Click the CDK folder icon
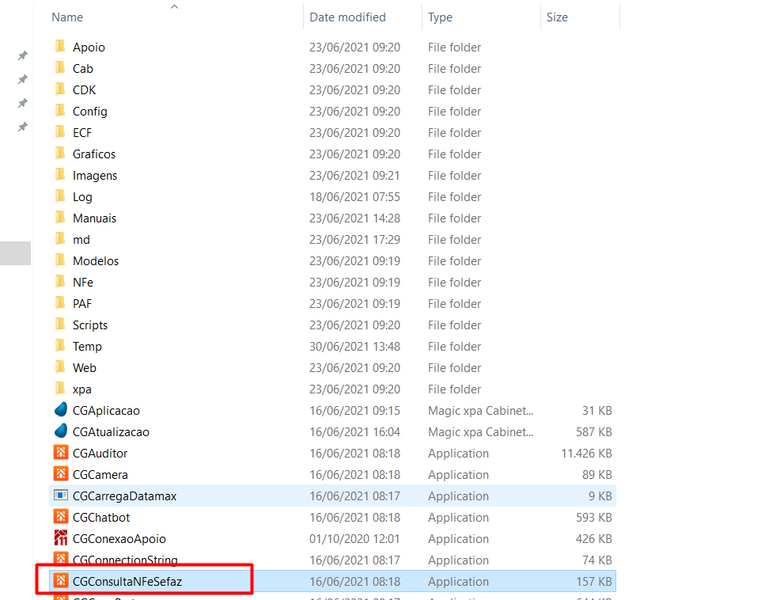 click(x=60, y=90)
